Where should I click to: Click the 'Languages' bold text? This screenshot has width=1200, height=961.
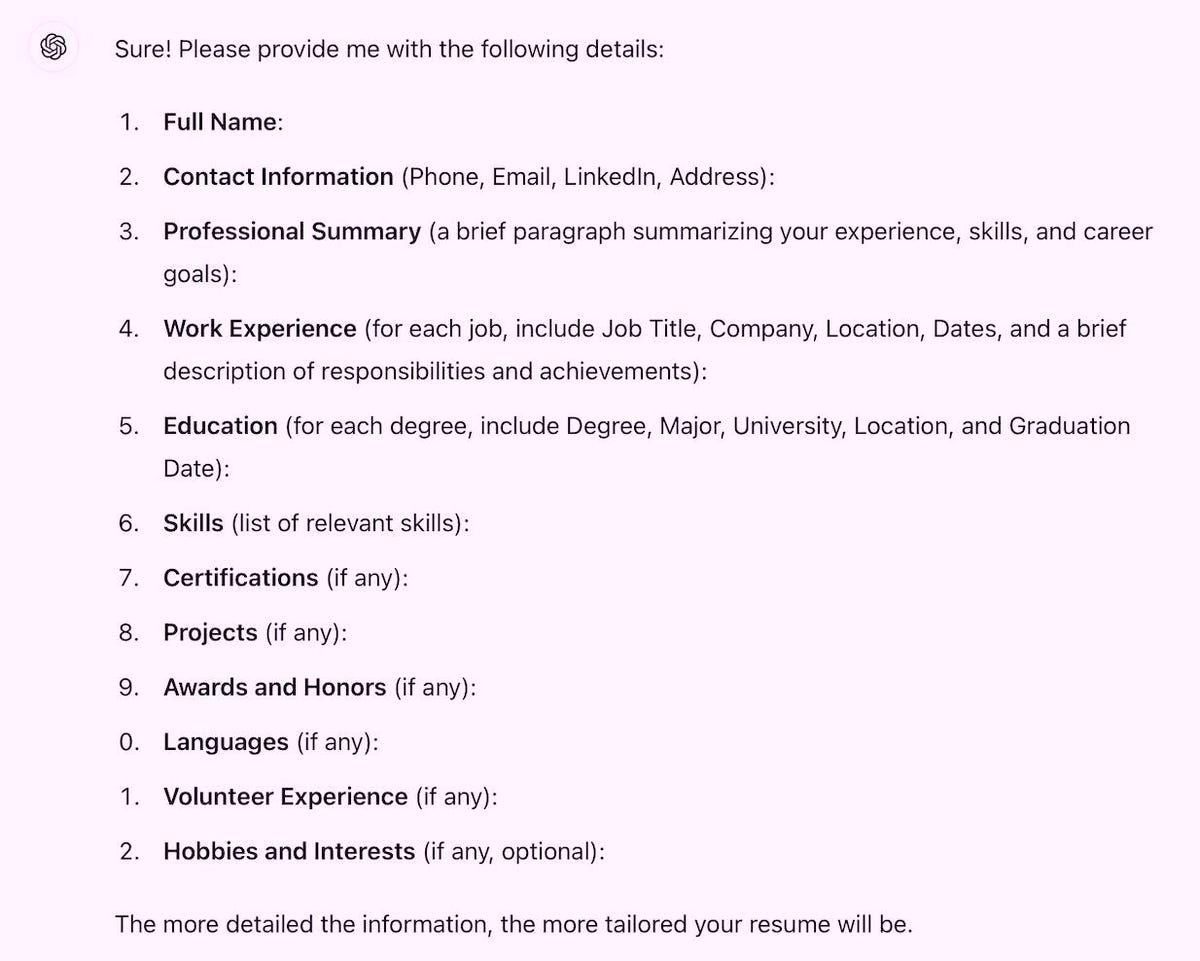click(x=226, y=743)
